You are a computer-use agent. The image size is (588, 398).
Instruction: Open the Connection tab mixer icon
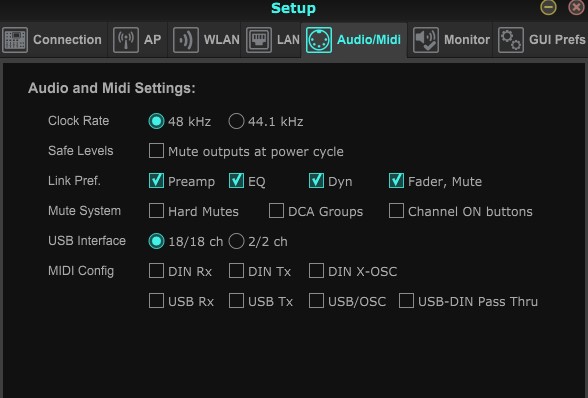pyautogui.click(x=15, y=40)
